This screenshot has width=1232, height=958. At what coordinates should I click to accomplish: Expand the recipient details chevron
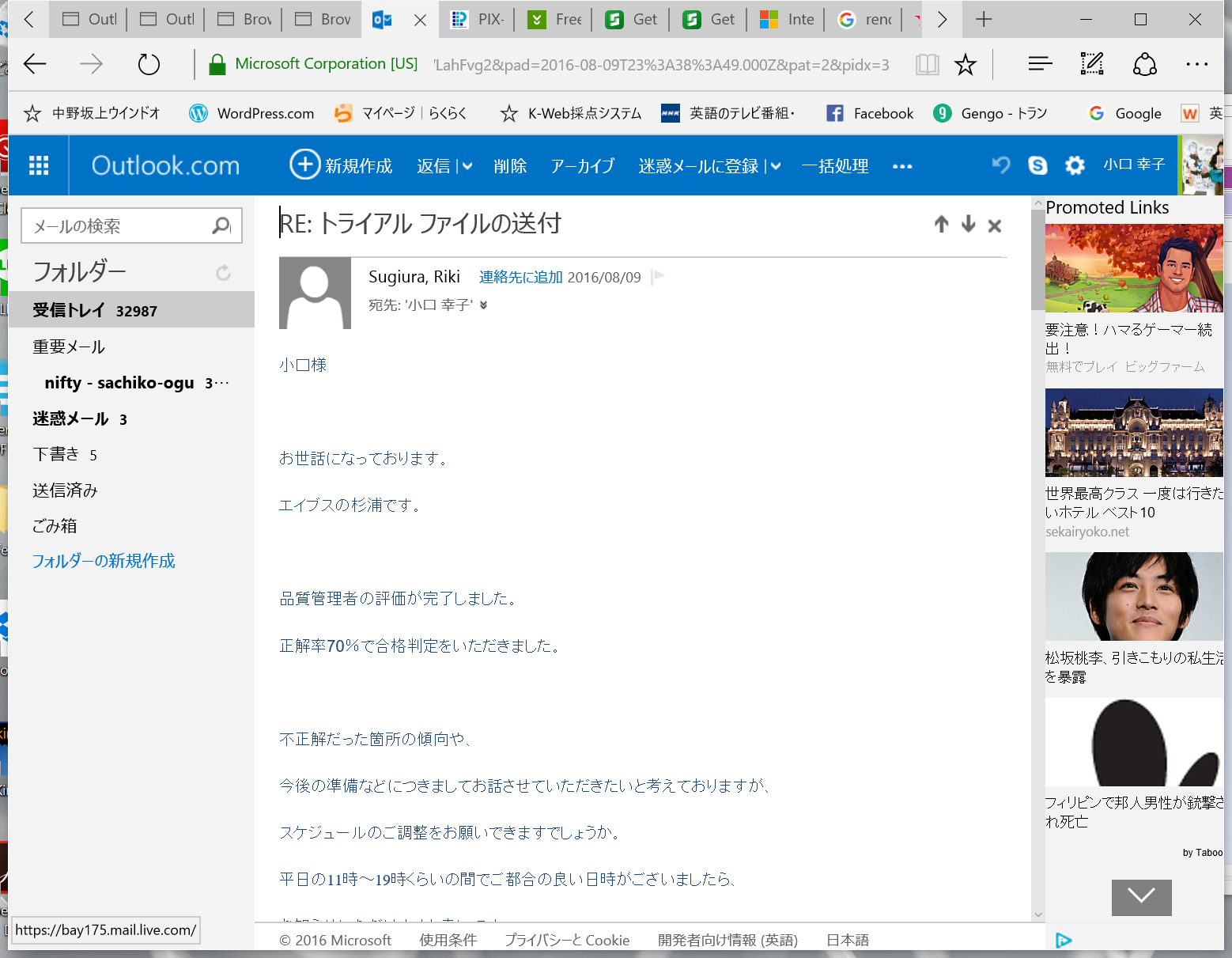(483, 305)
